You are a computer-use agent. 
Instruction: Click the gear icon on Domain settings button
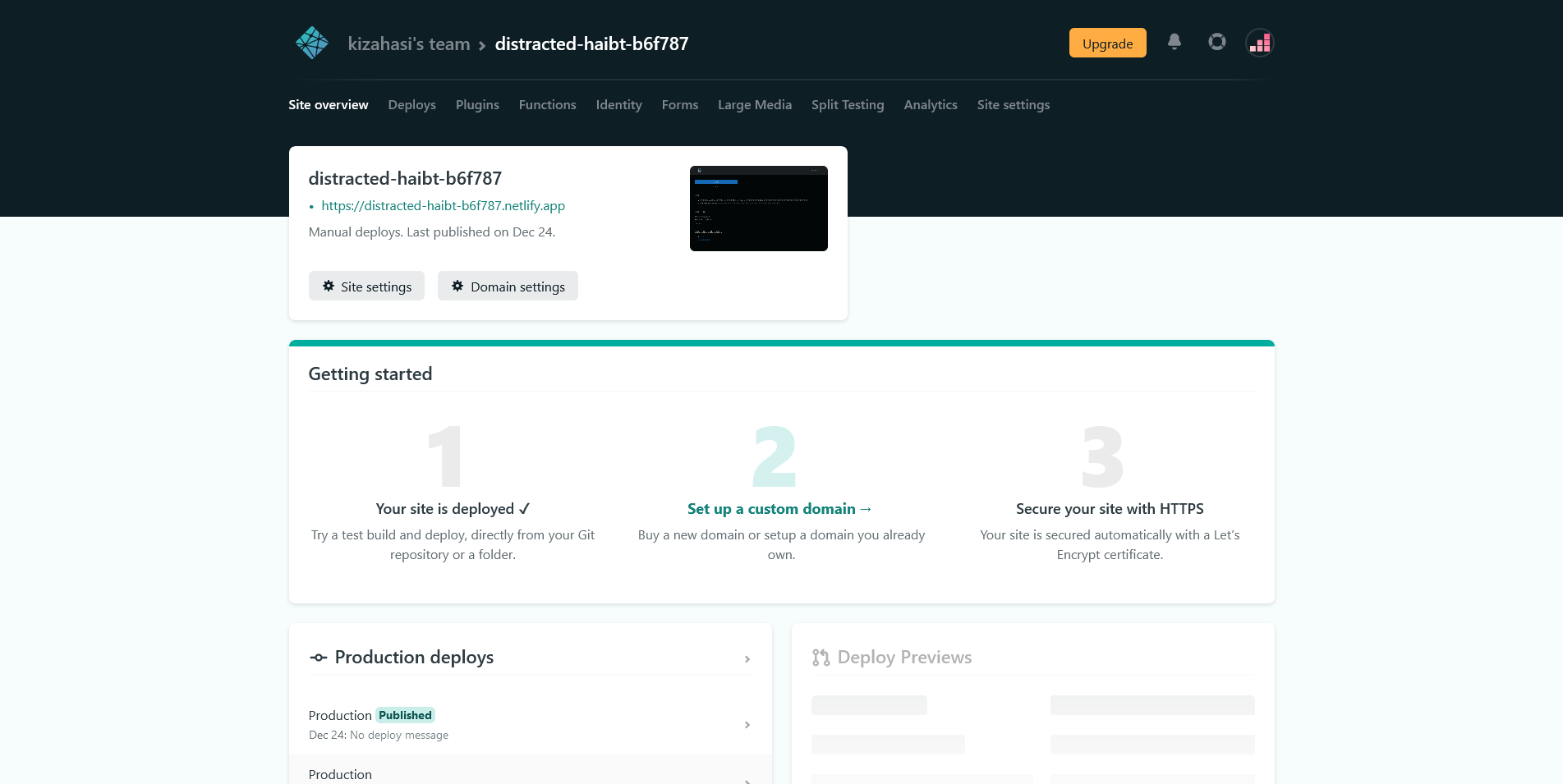coord(457,286)
